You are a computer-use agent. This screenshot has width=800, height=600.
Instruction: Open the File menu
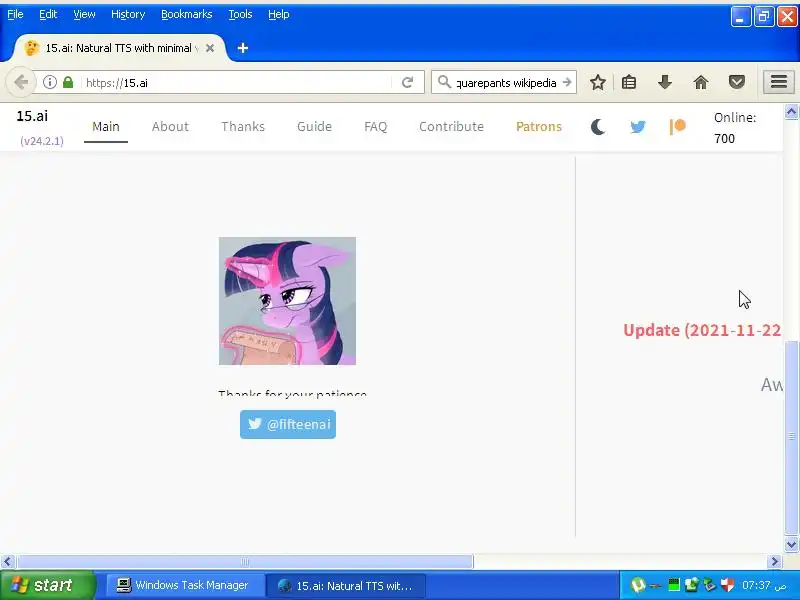coord(15,14)
